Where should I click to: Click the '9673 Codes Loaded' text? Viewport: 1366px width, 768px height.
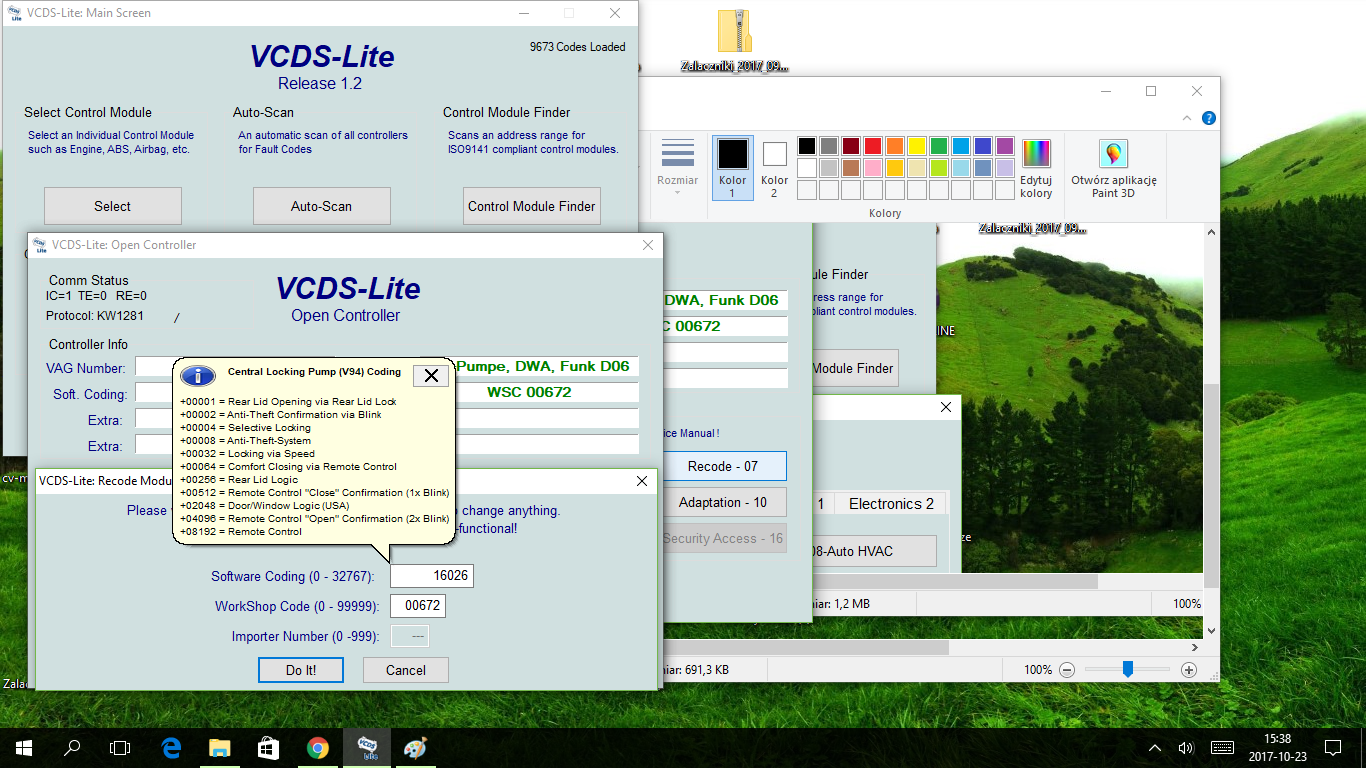point(578,47)
